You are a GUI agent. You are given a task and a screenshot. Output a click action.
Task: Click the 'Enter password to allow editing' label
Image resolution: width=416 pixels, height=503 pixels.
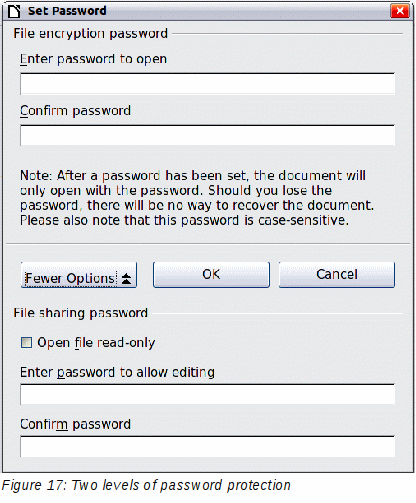coord(117,372)
